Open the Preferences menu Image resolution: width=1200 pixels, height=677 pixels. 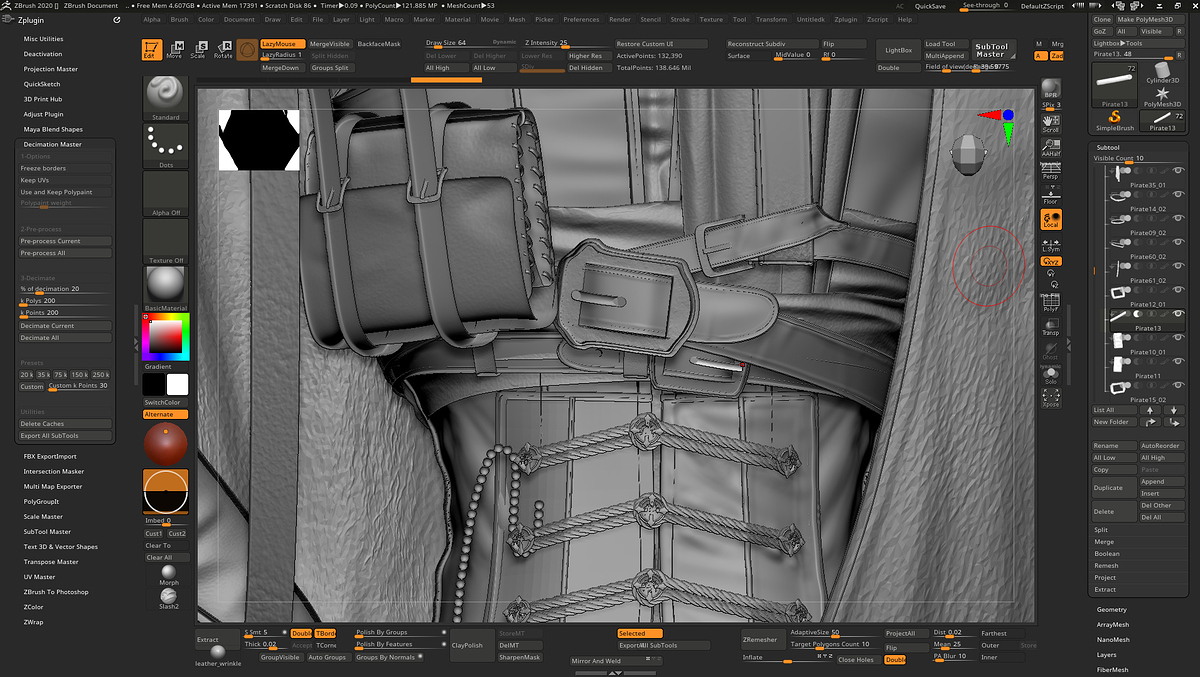pos(581,19)
